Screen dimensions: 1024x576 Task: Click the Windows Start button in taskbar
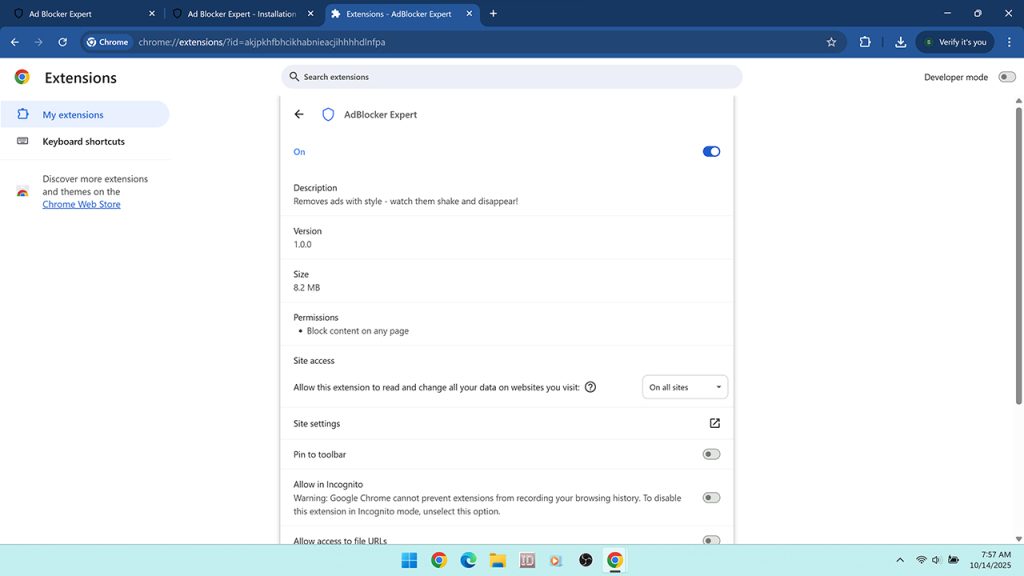pos(409,560)
